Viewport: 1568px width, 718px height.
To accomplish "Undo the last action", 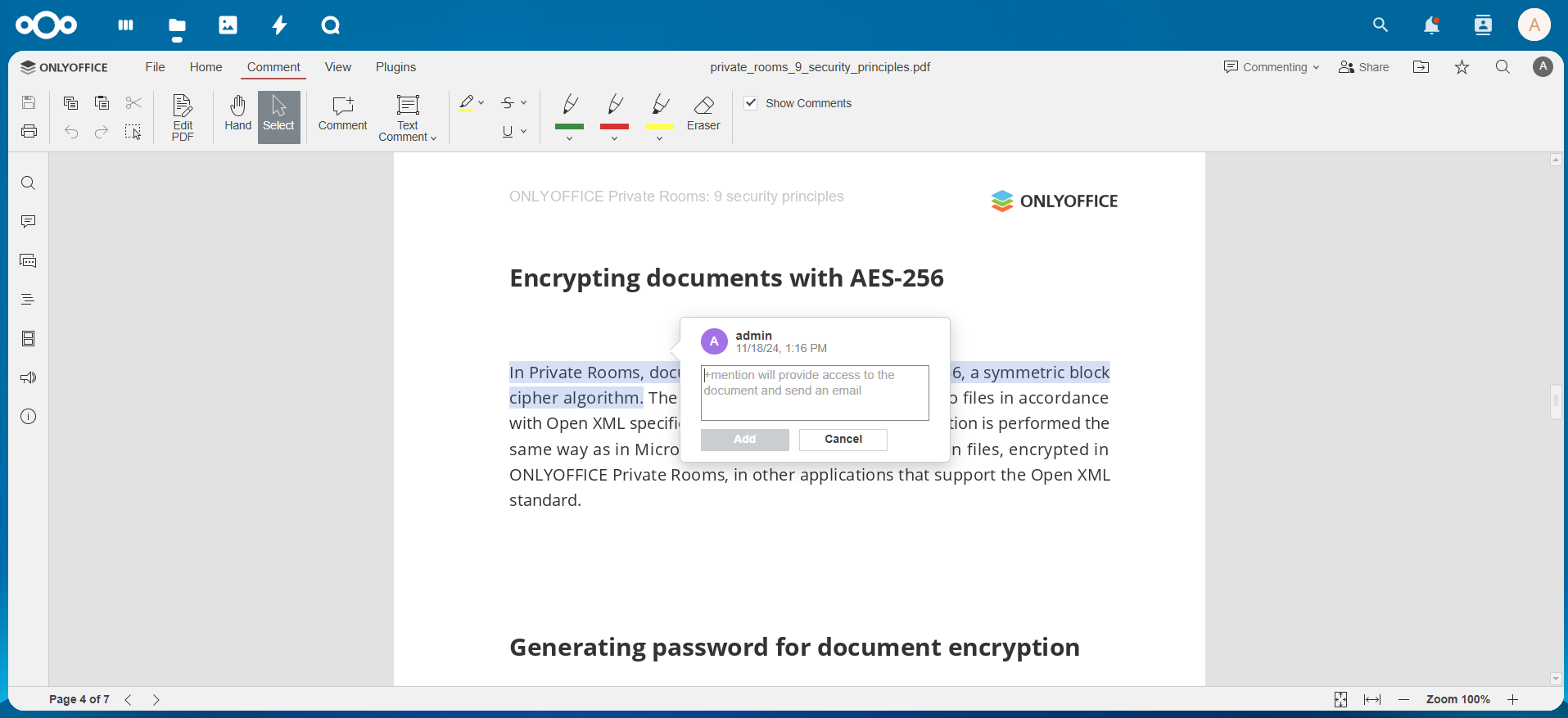I will 71,132.
